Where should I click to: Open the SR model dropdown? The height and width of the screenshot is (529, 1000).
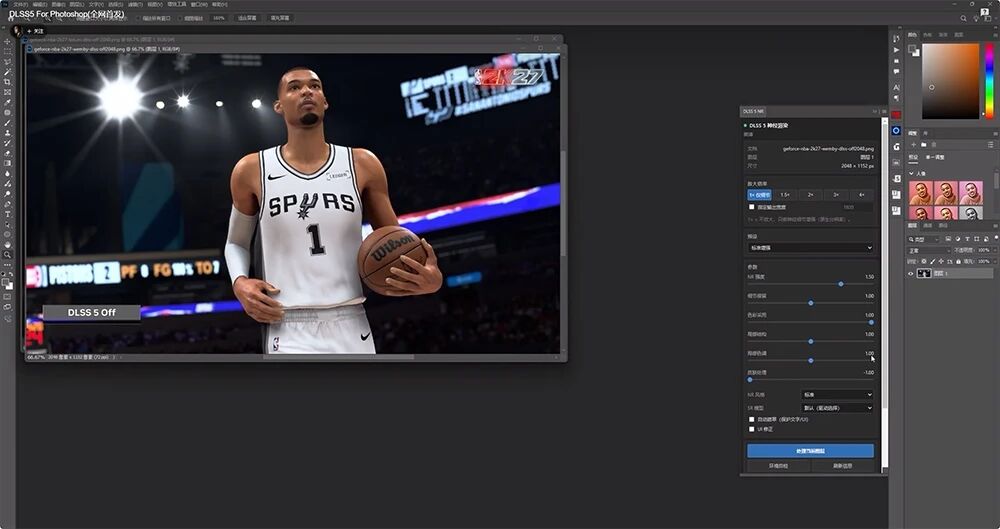click(x=837, y=408)
